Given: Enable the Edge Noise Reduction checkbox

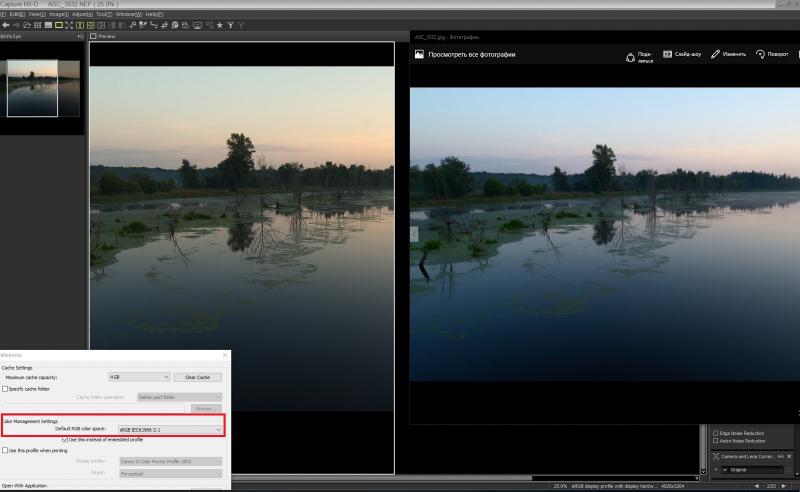Looking at the screenshot, I should (715, 433).
